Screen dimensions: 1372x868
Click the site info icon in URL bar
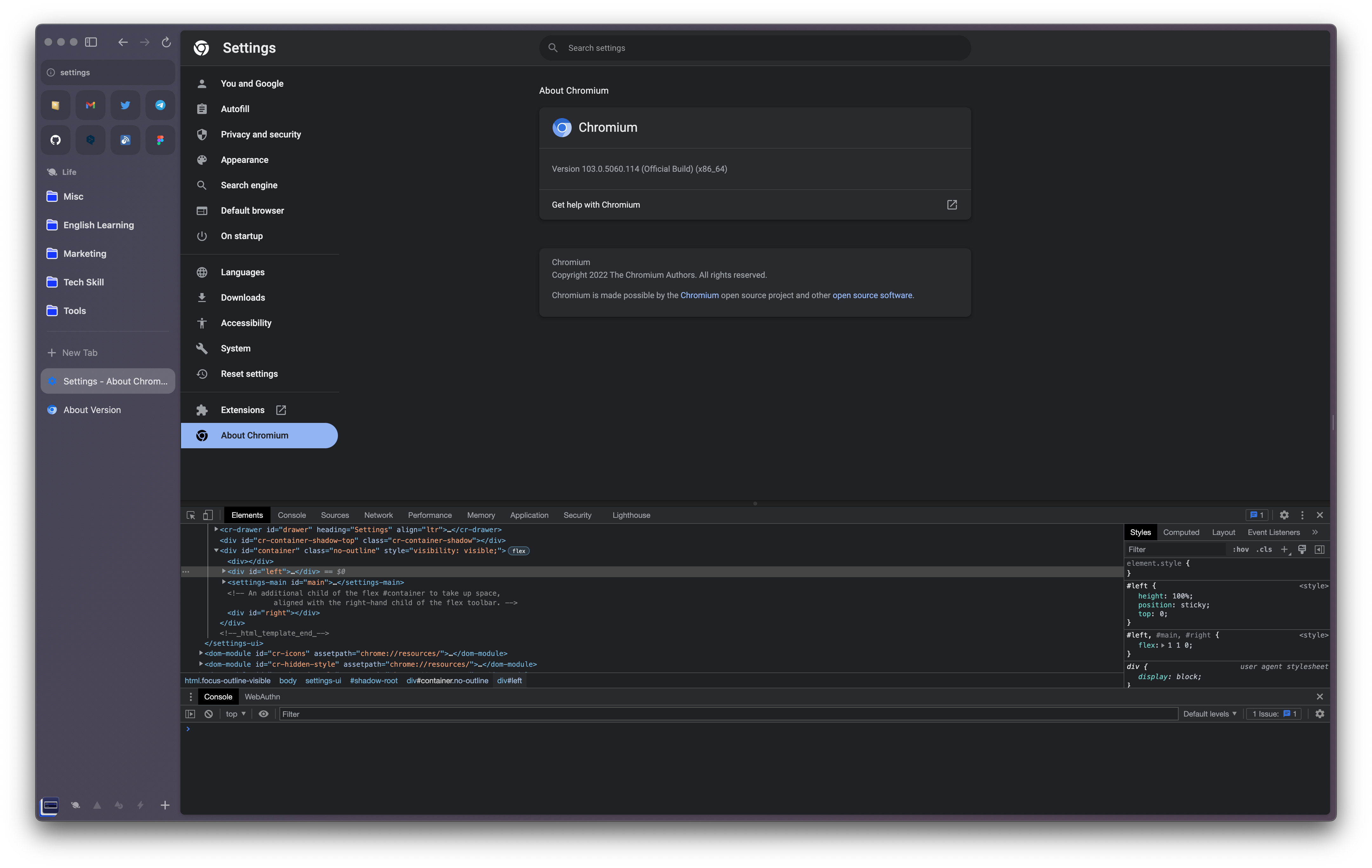point(51,72)
